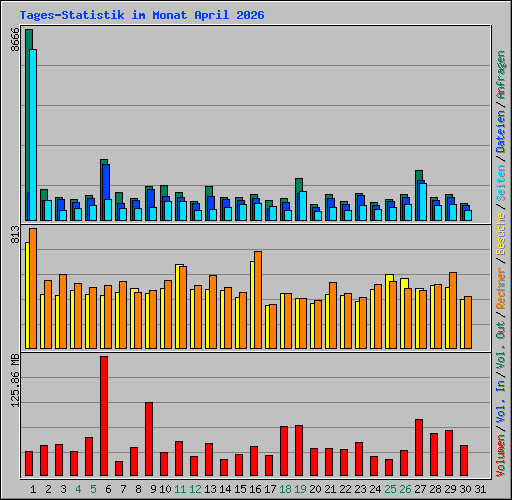
Task: Click the orange hosts bar for day 1
Action: point(33,288)
